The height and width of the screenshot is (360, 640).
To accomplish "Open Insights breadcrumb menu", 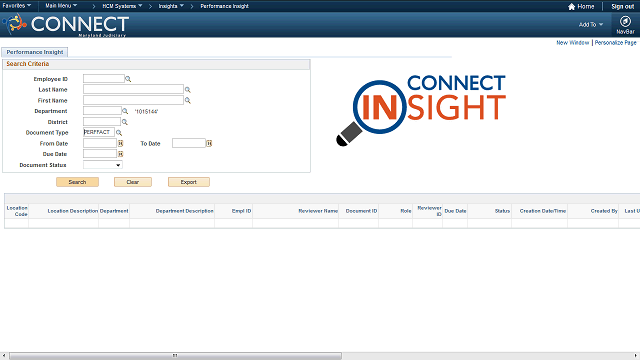I will (x=171, y=6).
